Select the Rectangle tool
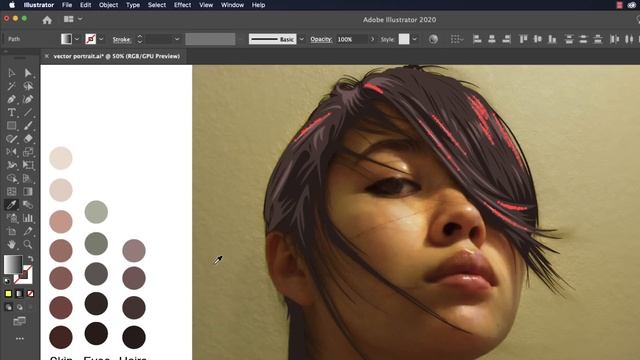640x360 pixels. [x=11, y=126]
